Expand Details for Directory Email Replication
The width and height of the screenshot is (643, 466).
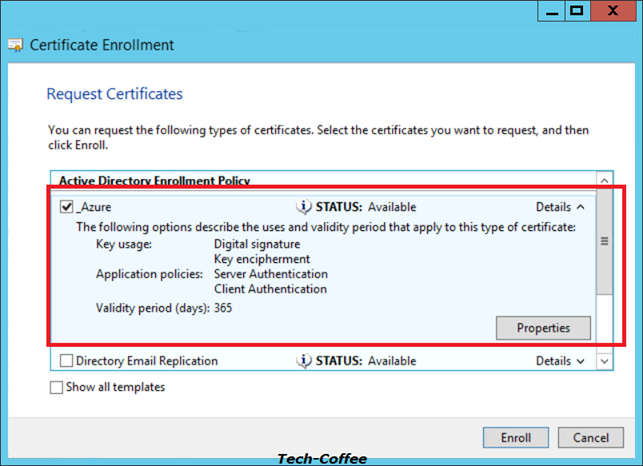click(560, 361)
